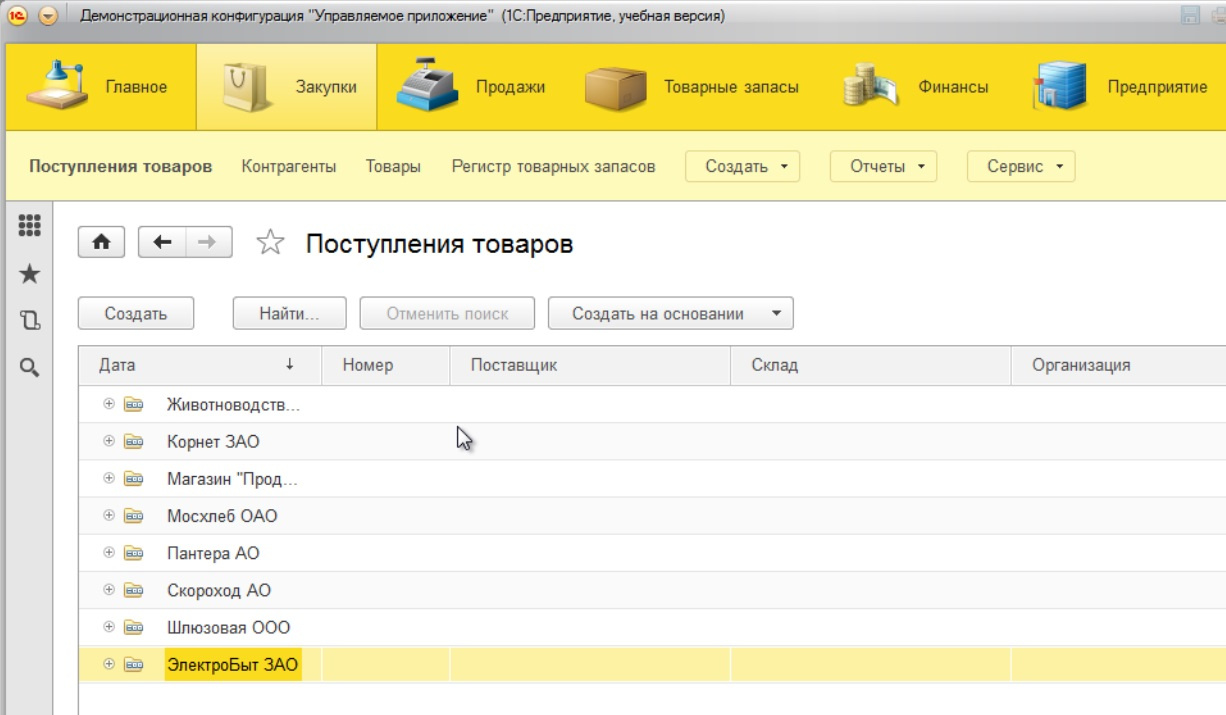The image size is (1226, 715).
Task: Click the Создать button above the list
Action: tap(136, 314)
